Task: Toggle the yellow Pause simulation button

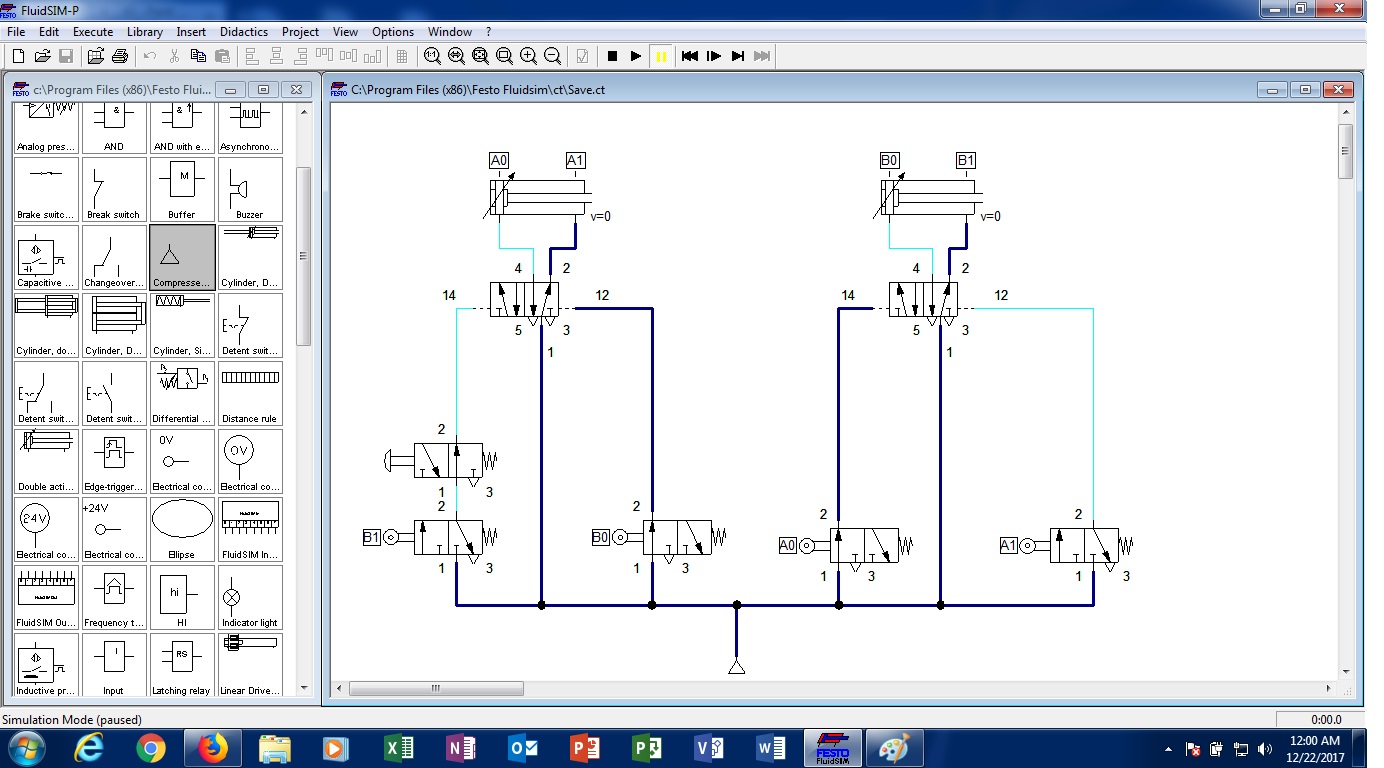Action: (x=661, y=56)
